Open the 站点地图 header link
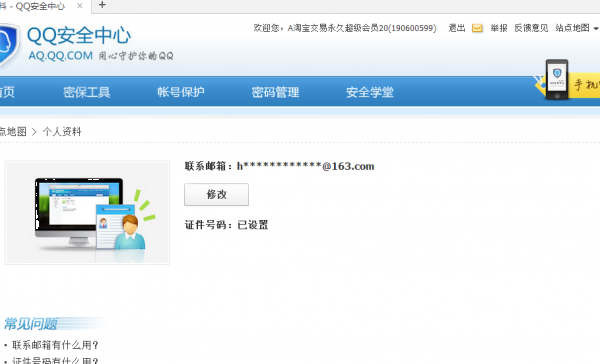 pyautogui.click(x=572, y=28)
